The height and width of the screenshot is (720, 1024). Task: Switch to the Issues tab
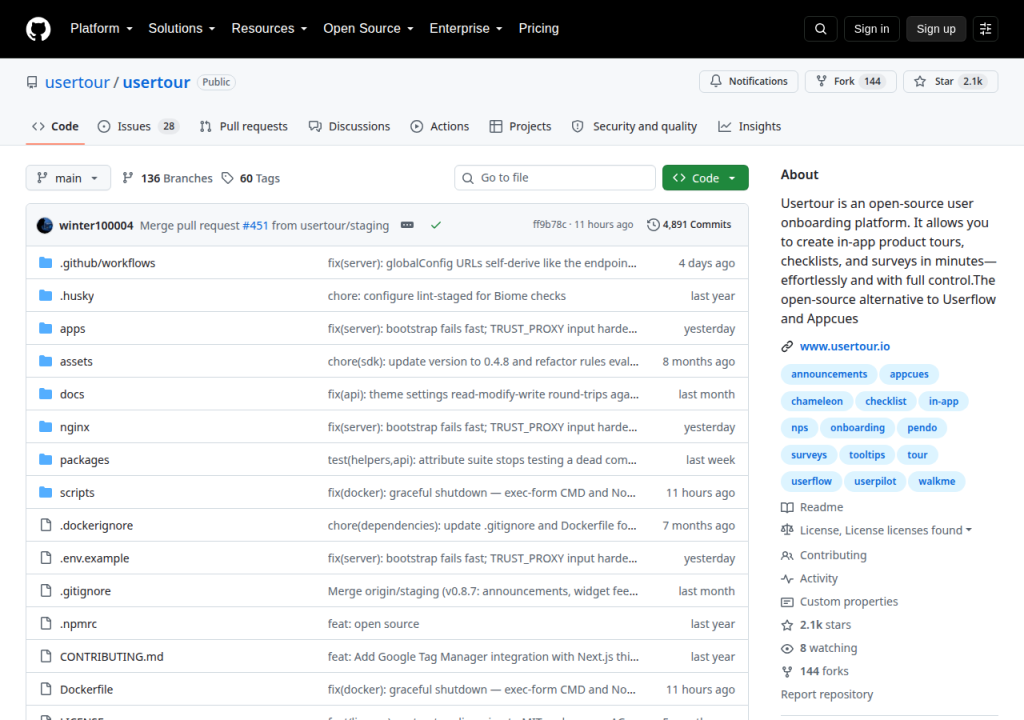click(137, 126)
